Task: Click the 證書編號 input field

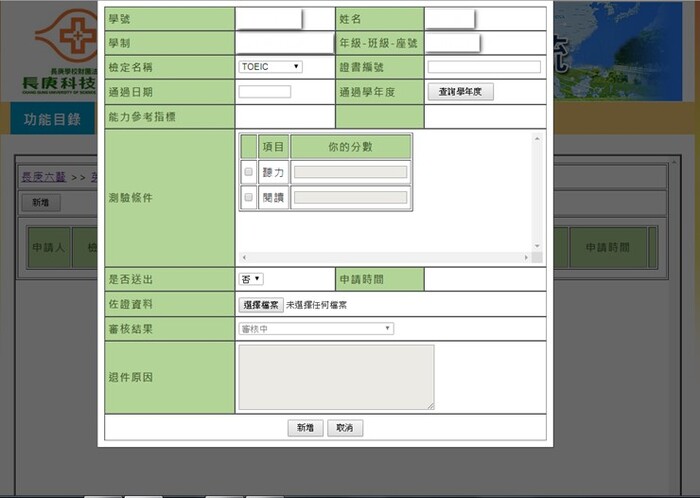Action: click(484, 67)
